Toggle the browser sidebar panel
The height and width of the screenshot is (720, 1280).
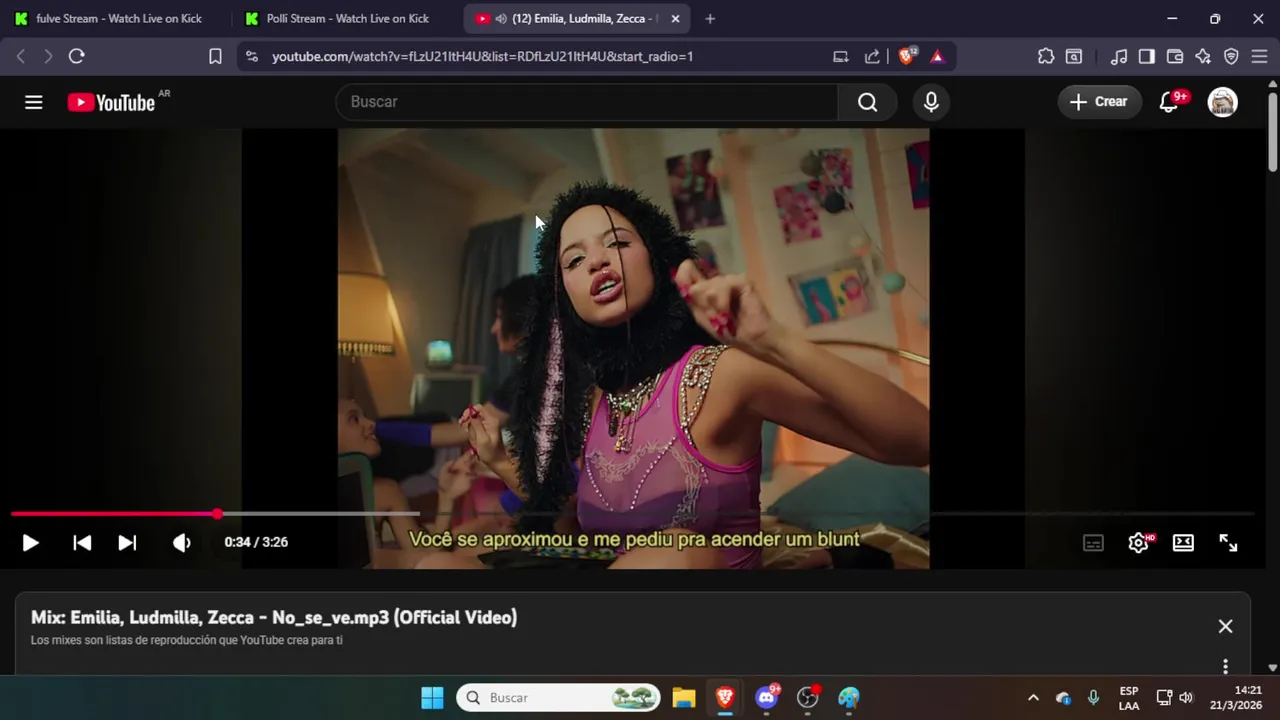pos(1147,57)
